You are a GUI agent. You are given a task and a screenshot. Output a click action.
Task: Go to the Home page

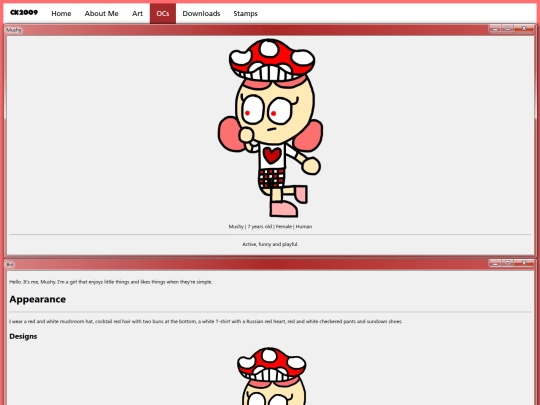[61, 13]
